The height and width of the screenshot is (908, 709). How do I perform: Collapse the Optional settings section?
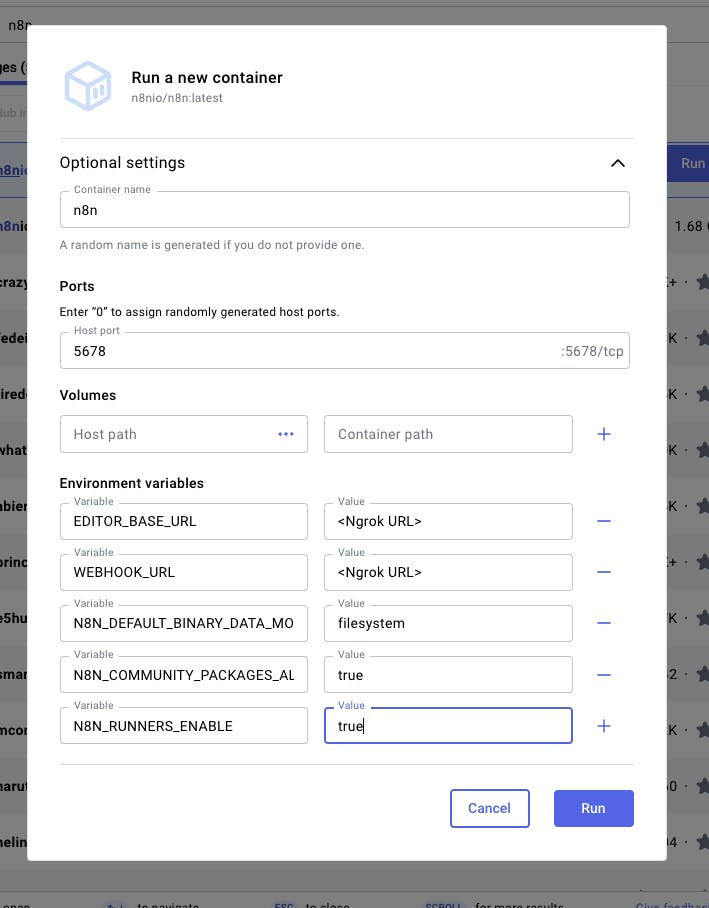pyautogui.click(x=617, y=163)
